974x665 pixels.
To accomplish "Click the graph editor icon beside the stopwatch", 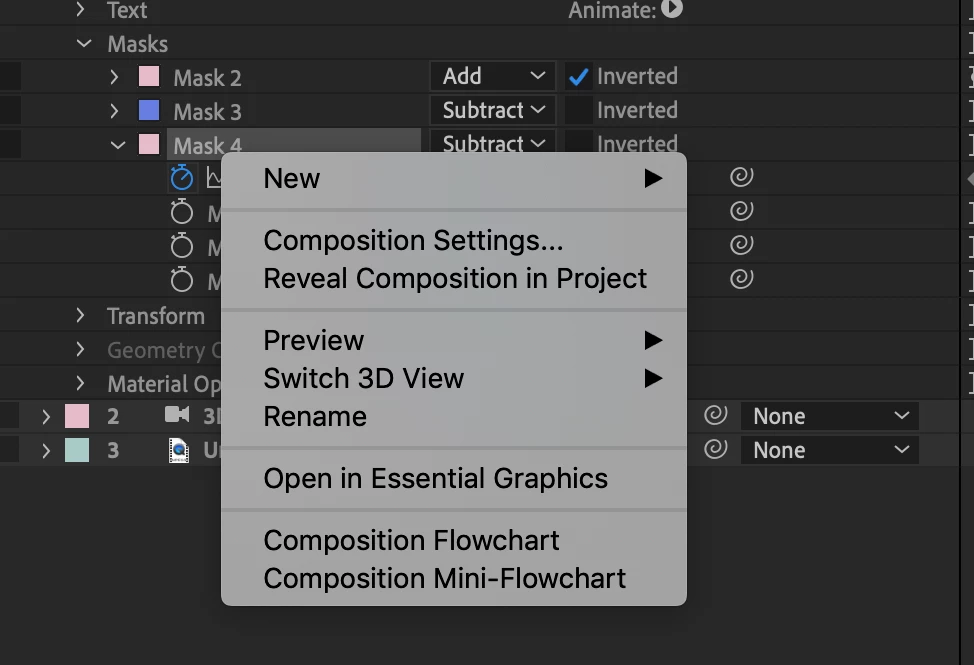I will point(213,178).
